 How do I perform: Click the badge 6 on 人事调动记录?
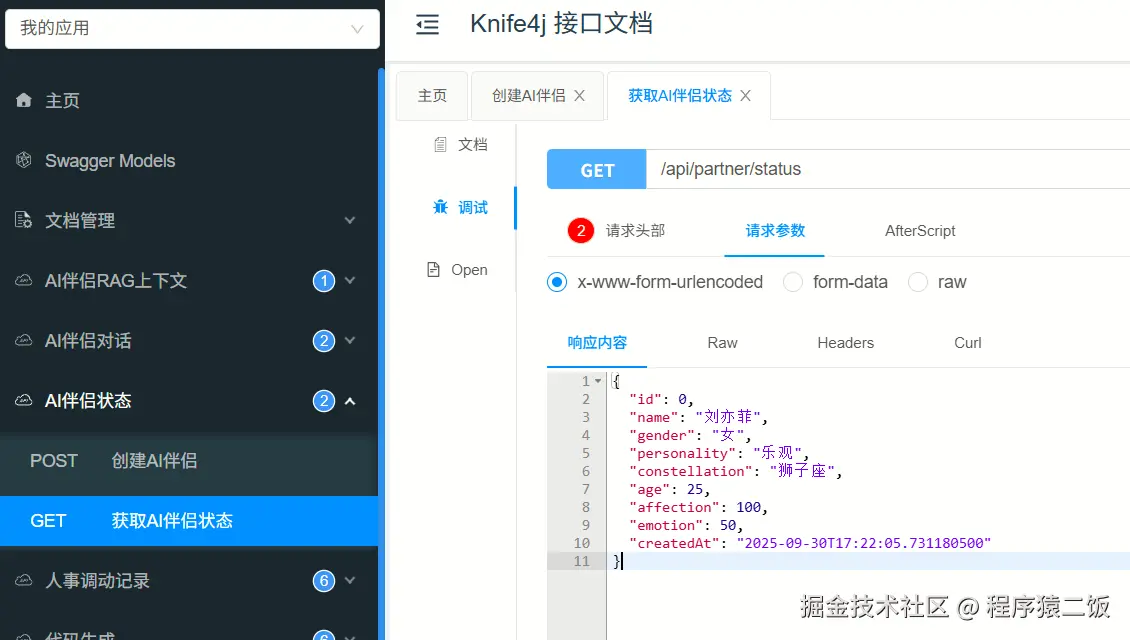(x=324, y=580)
